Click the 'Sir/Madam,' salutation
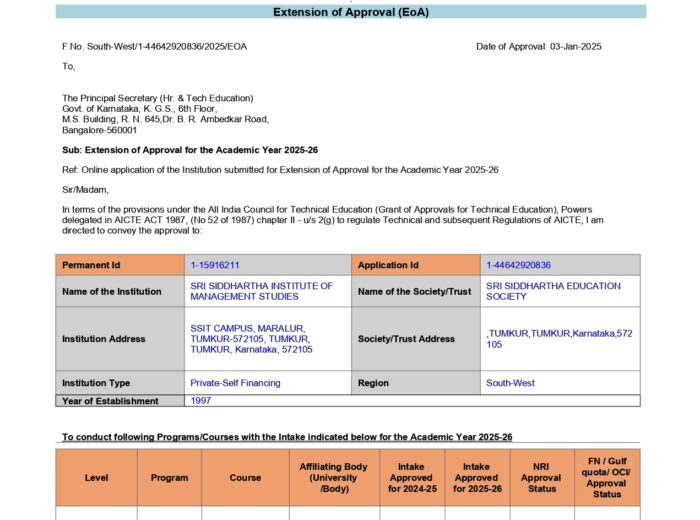The width and height of the screenshot is (700, 520). pos(85,190)
